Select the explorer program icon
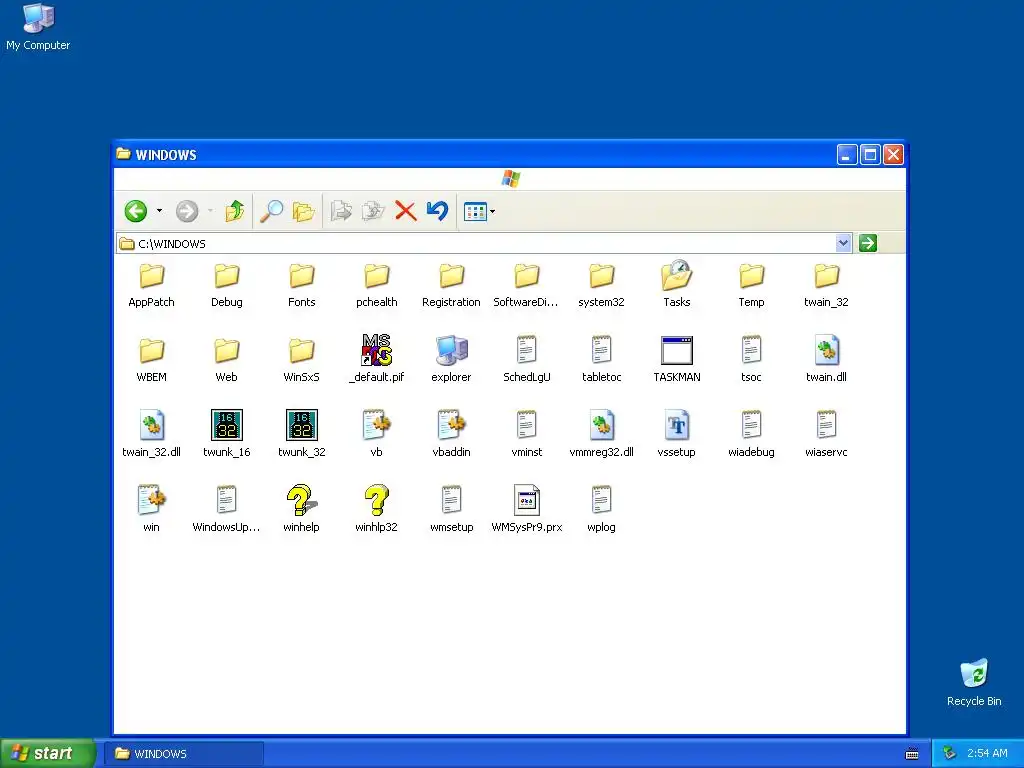The height and width of the screenshot is (768, 1024). 451,359
